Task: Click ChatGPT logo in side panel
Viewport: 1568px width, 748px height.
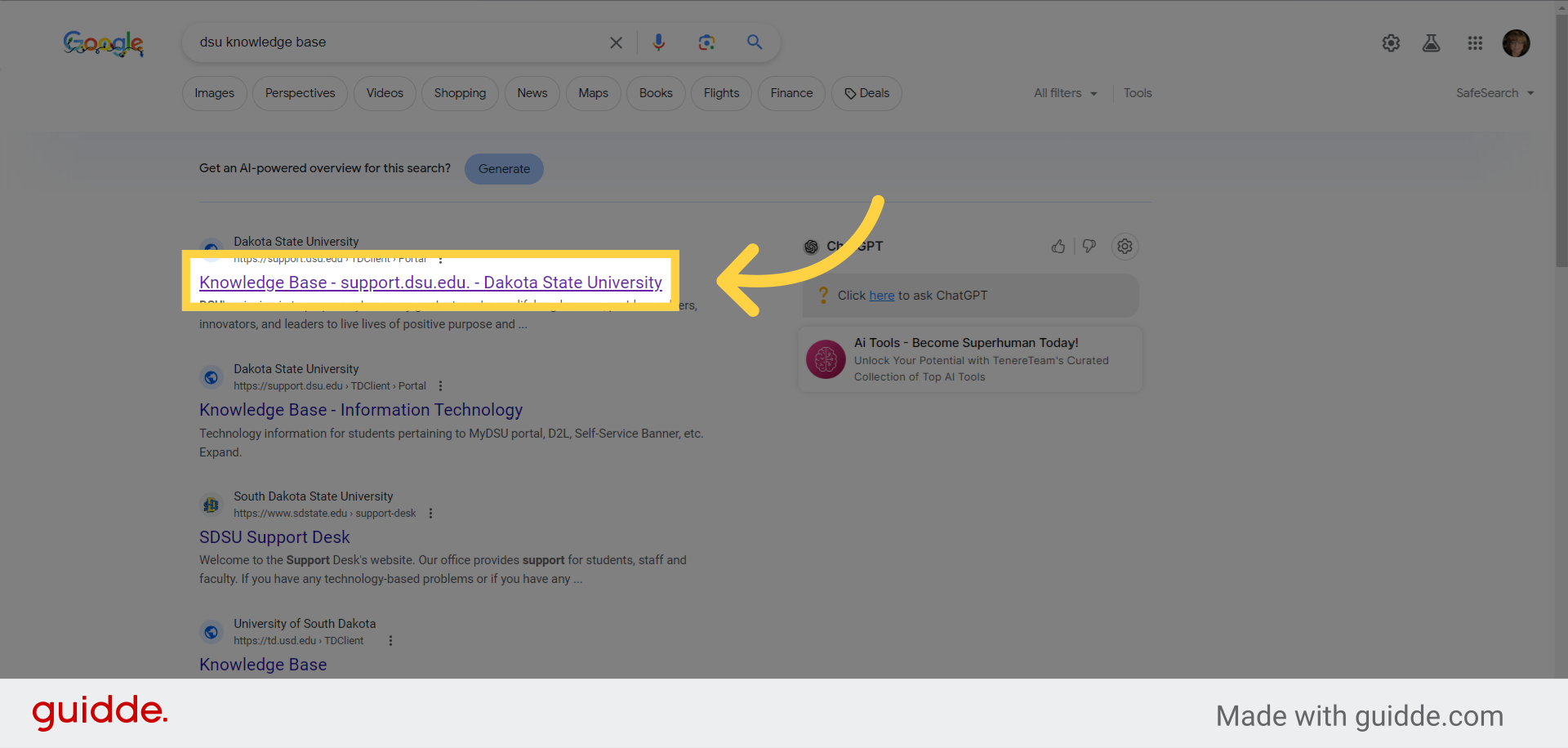Action: [x=811, y=247]
